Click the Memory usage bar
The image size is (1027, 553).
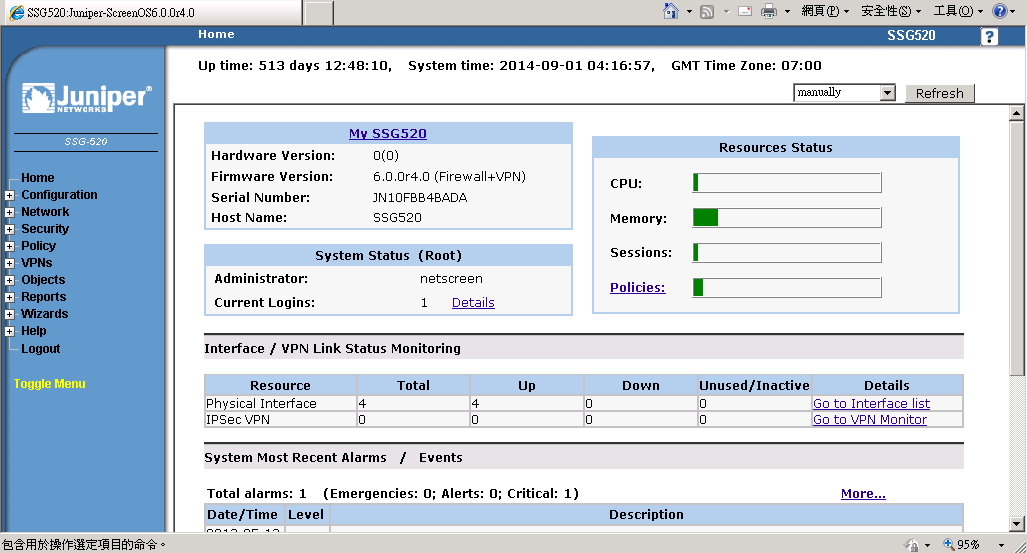[787, 218]
